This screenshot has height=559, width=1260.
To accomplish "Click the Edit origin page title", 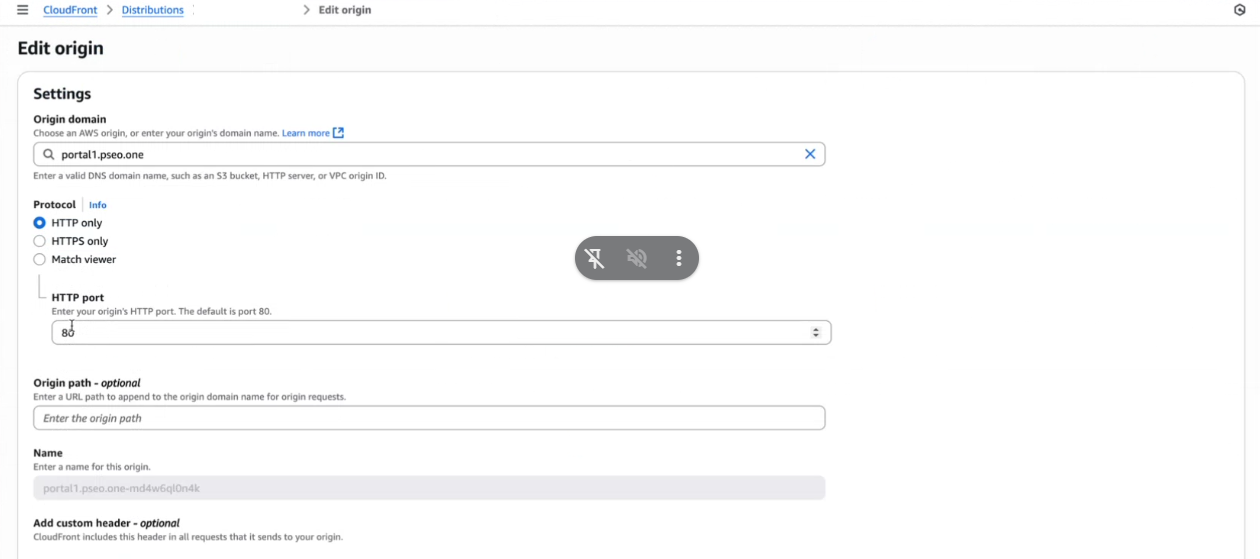I will (x=60, y=48).
